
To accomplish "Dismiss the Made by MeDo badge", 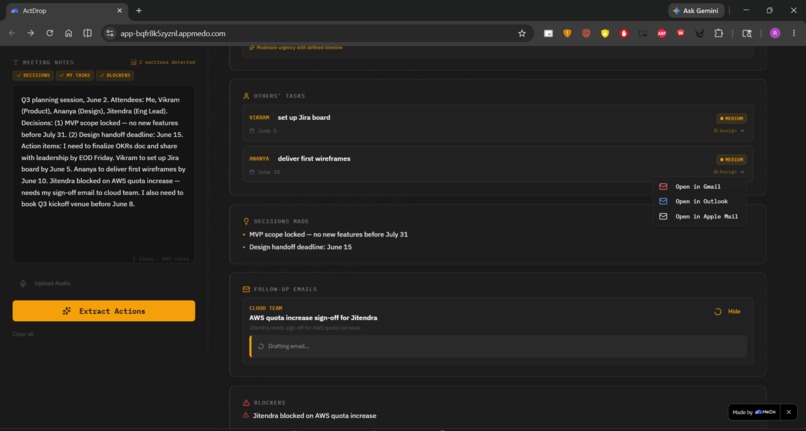I will point(789,412).
